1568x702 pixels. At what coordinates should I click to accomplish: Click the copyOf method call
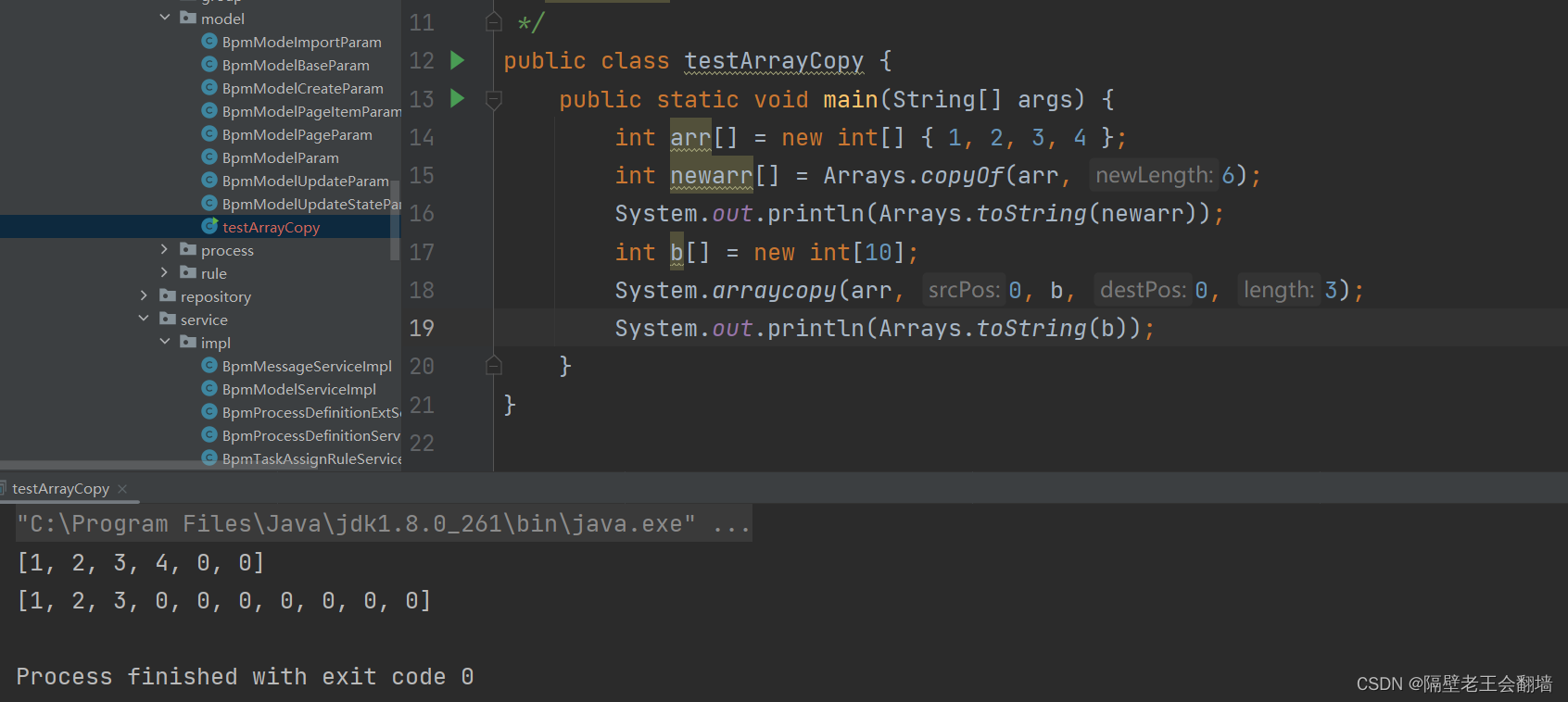coord(962,176)
